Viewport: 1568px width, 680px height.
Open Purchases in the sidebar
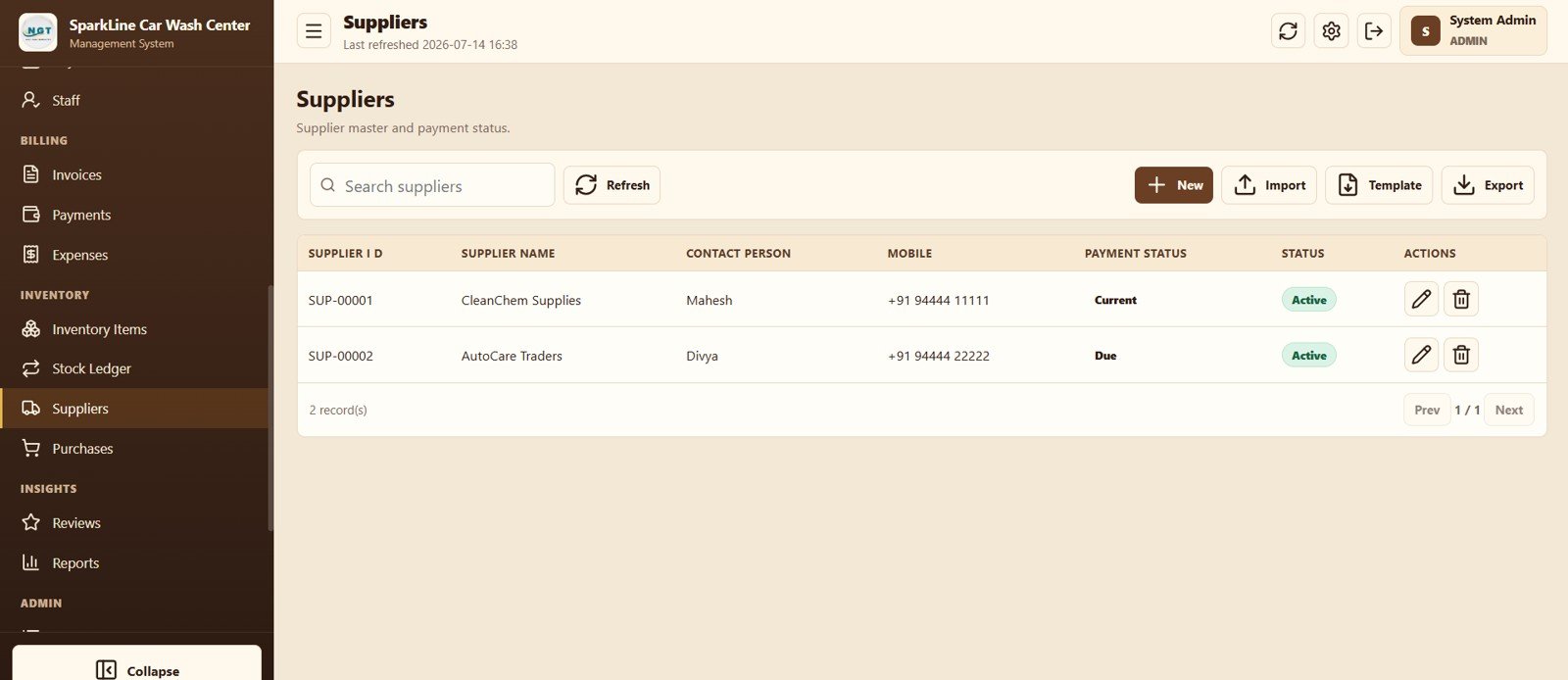click(135, 449)
